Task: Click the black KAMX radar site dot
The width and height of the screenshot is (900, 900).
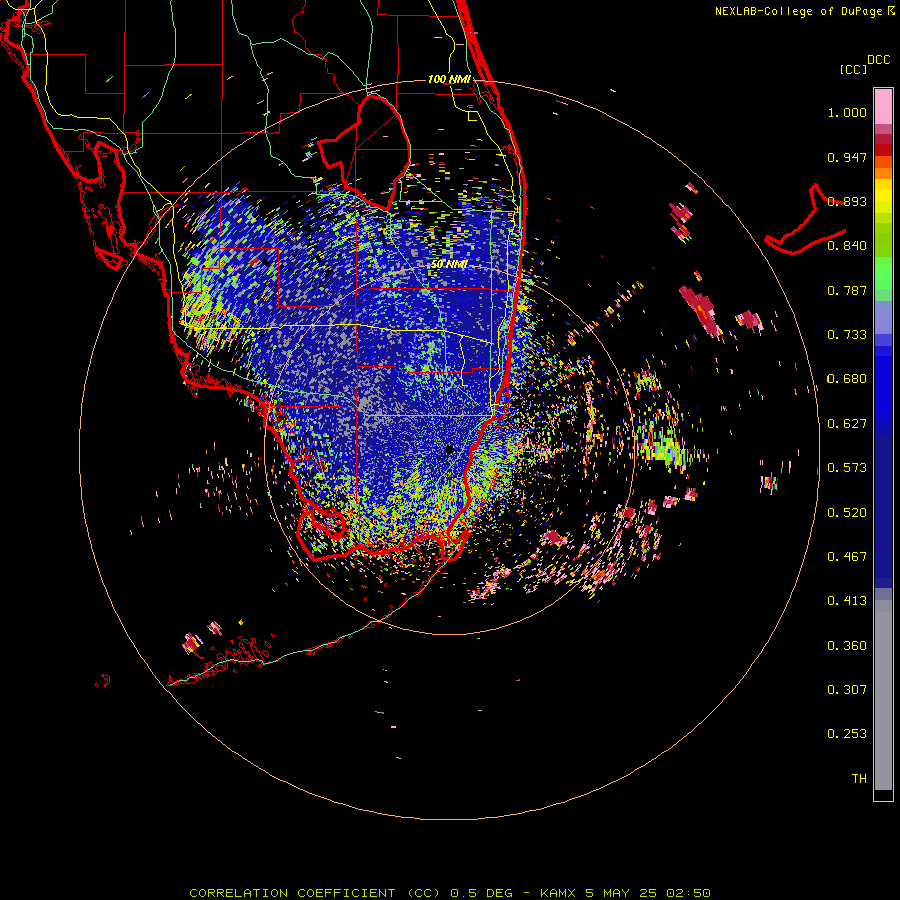Action: tap(450, 449)
